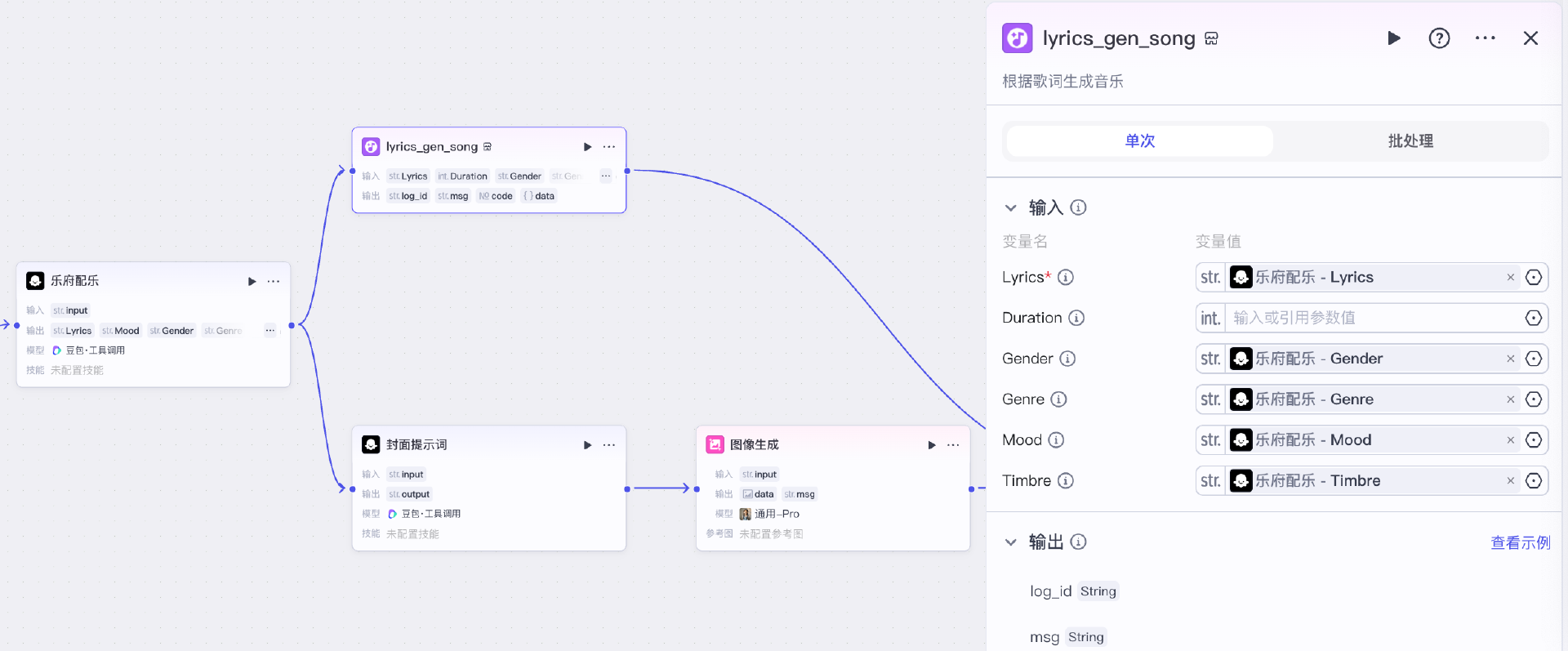Open more options in side panel header
The image size is (1568, 651).
pos(1485,38)
